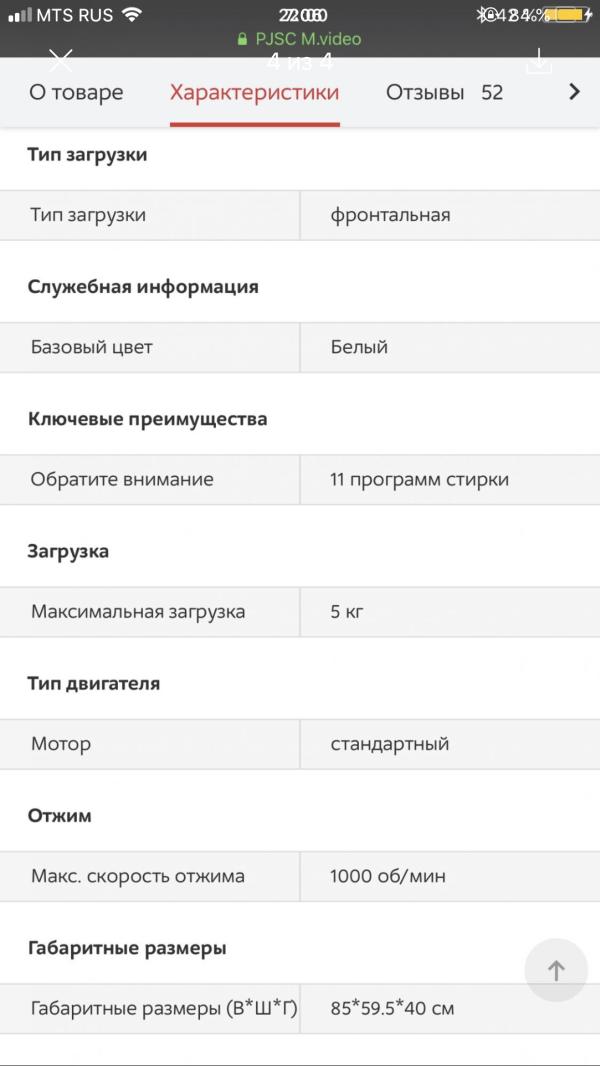The image size is (600, 1066).
Task: Open the "Отзывы 52" reviews tab
Action: 444,93
